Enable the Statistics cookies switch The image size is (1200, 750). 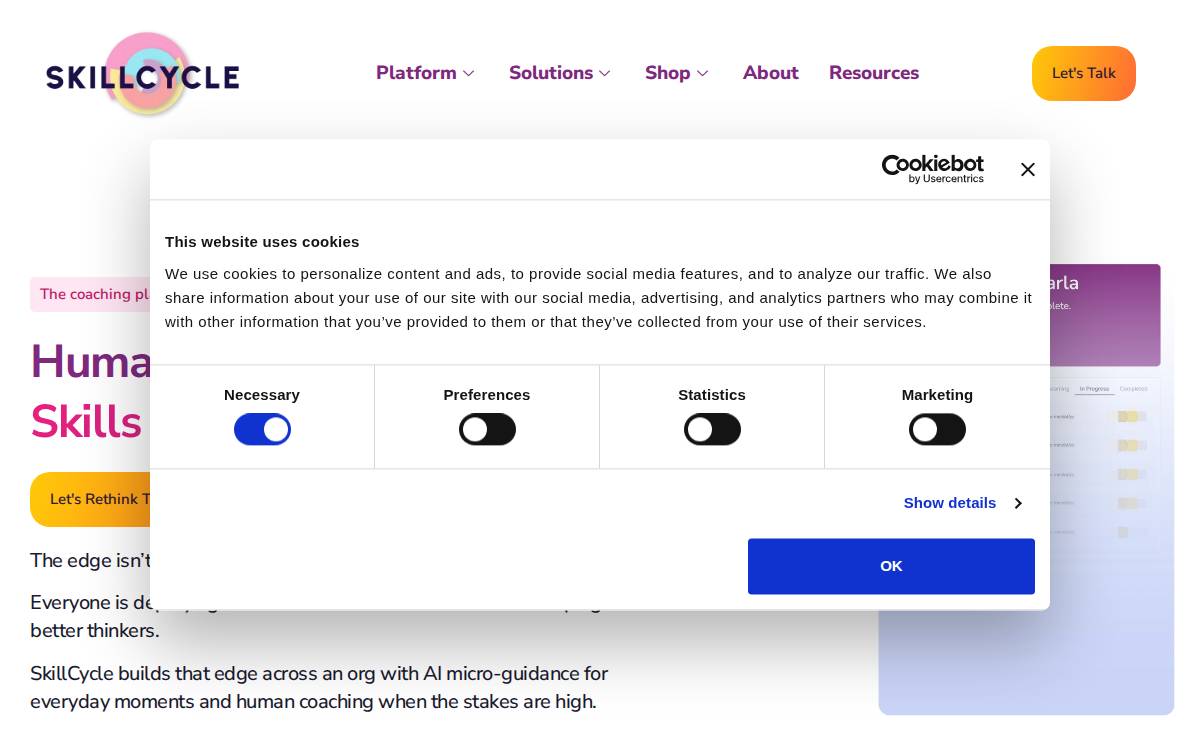click(x=712, y=429)
